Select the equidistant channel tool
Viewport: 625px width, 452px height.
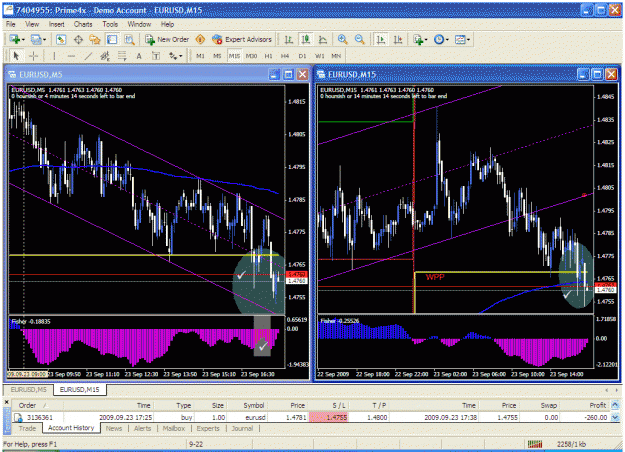coord(105,56)
